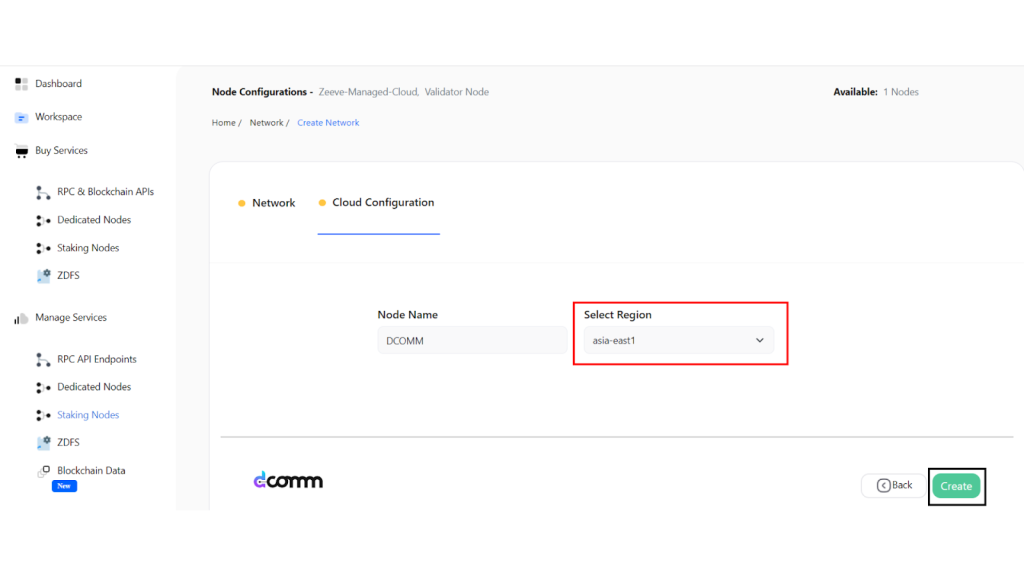Click the Node Name input field
Viewport: 1024px width, 576px height.
pyautogui.click(x=472, y=340)
